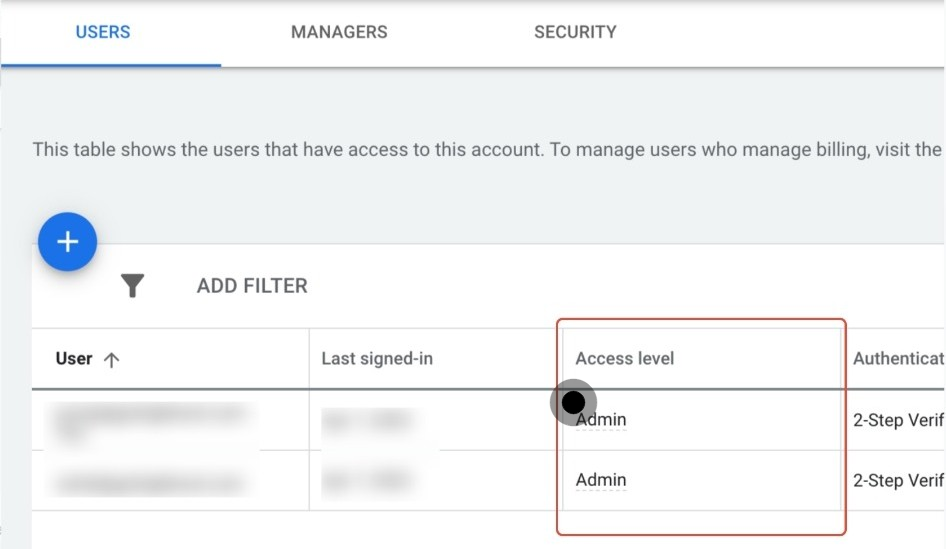Click the Access level column header
This screenshot has width=946, height=549.
coord(625,359)
